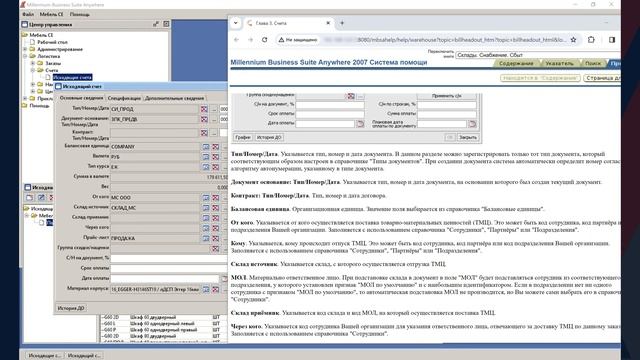The width and height of the screenshot is (640, 360).
Task: Select Рабочий стол in the tree
Action: (52, 42)
